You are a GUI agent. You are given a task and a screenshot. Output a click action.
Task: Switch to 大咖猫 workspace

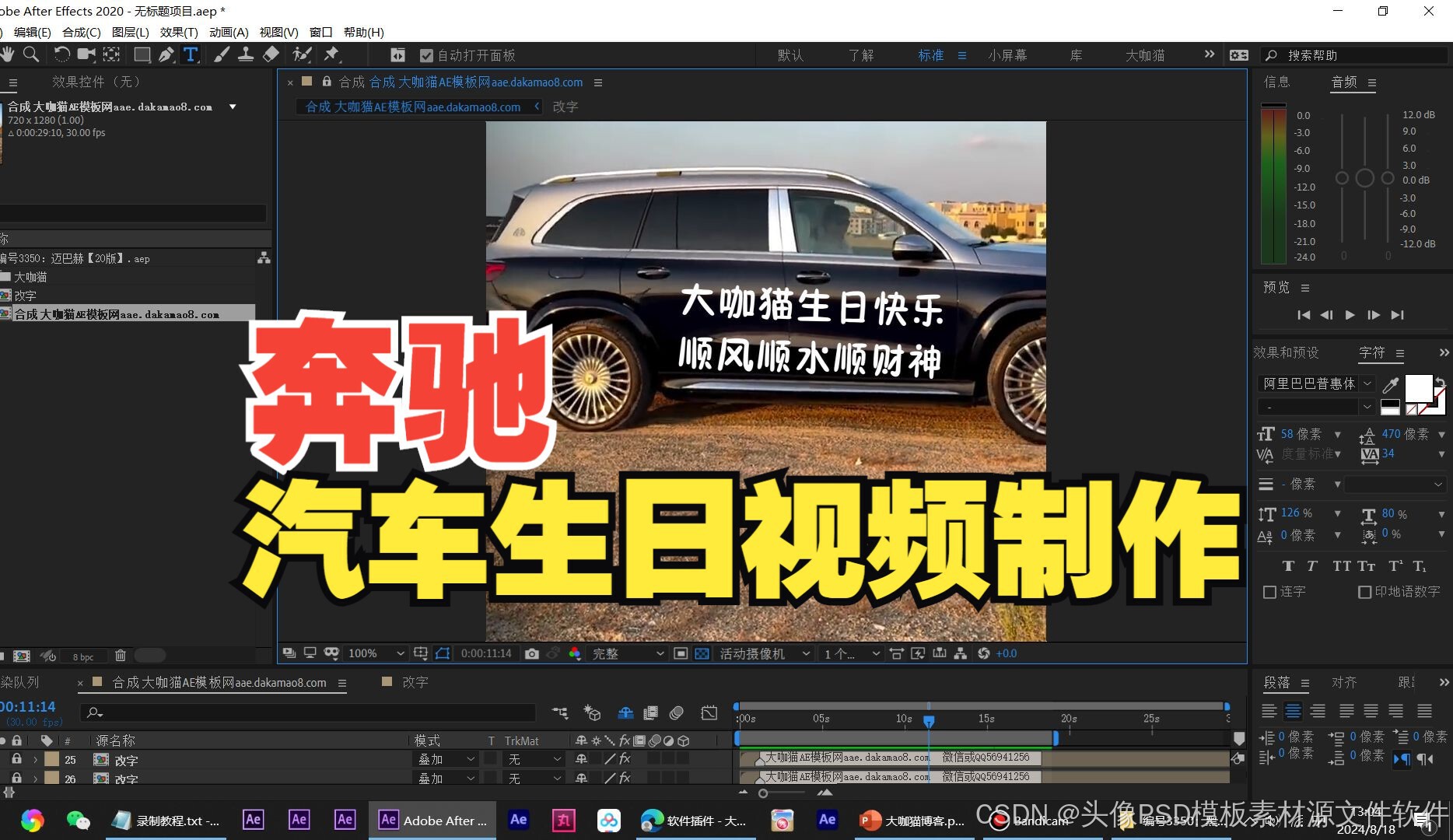1145,55
